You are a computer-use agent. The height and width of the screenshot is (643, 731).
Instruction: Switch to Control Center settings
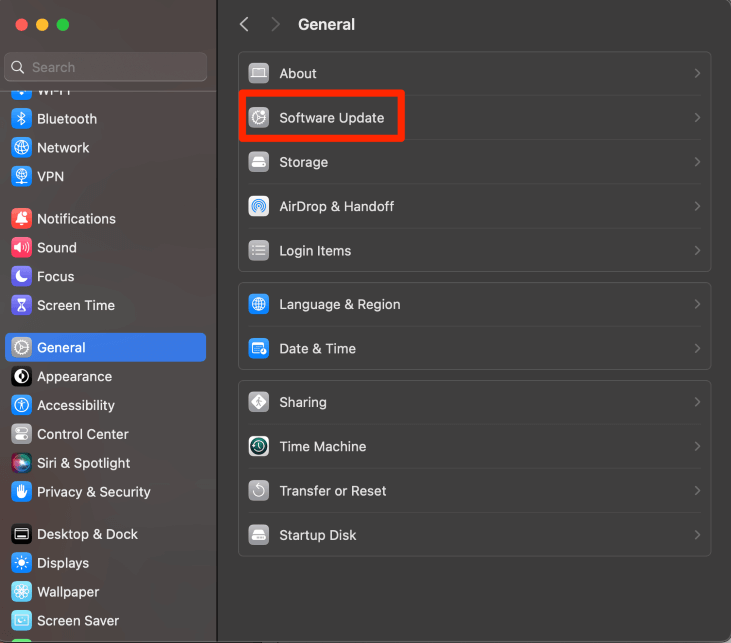pyautogui.click(x=82, y=434)
